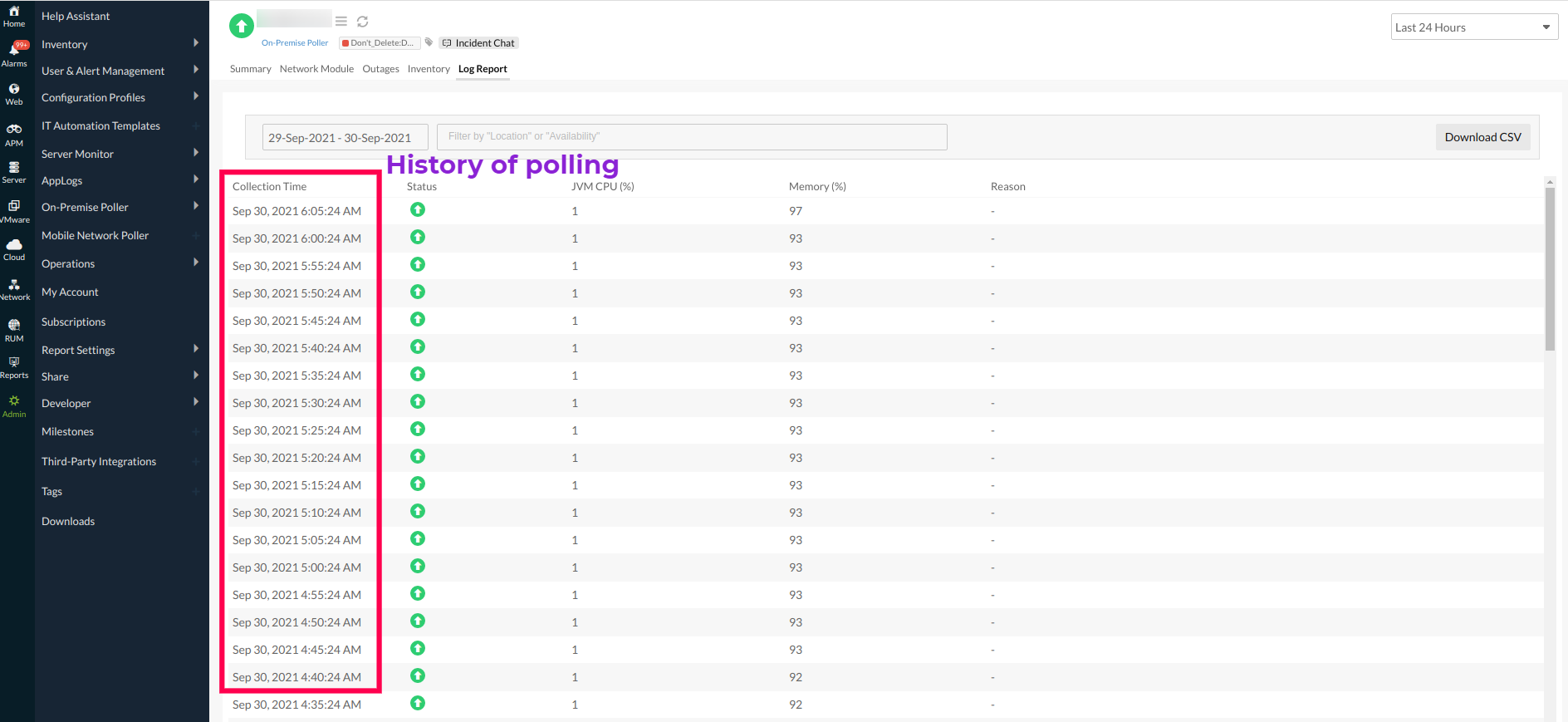1568x722 pixels.
Task: Switch to the Network Module tab
Action: tap(316, 69)
